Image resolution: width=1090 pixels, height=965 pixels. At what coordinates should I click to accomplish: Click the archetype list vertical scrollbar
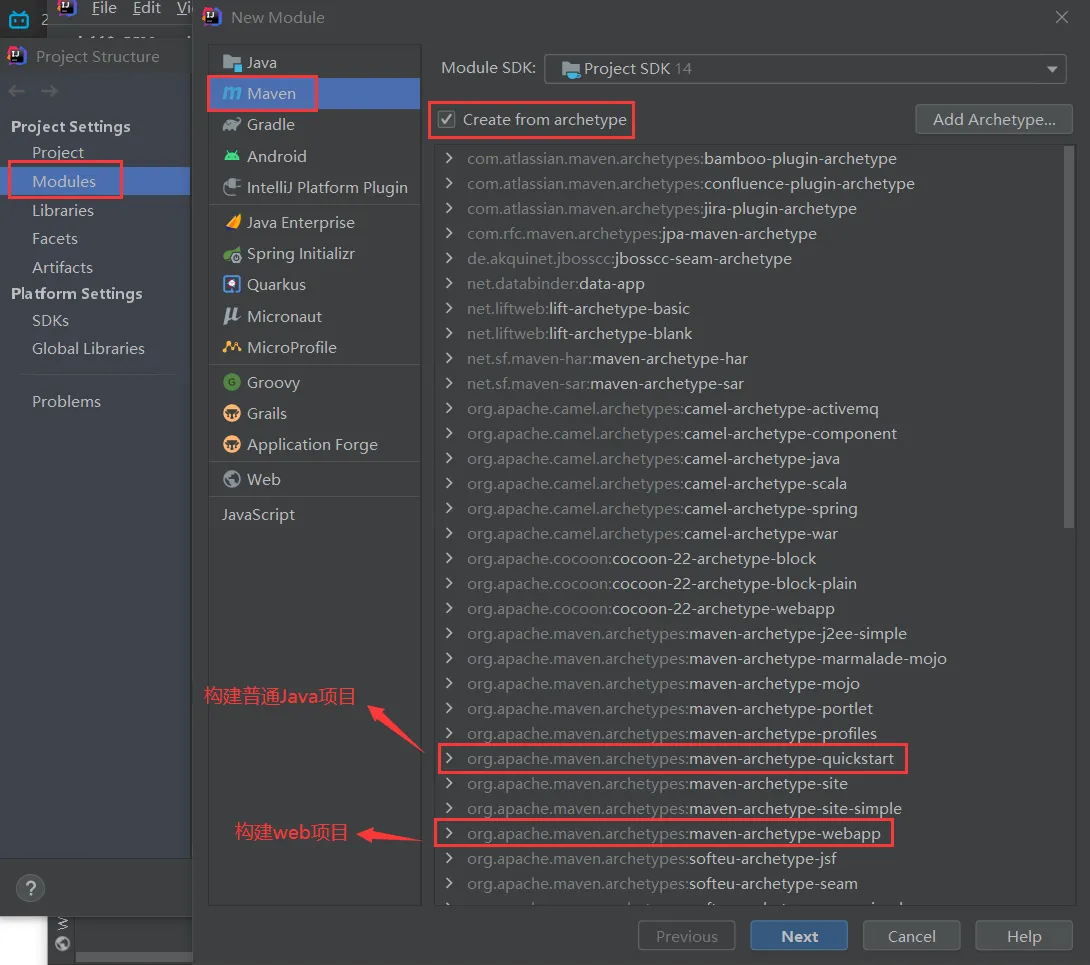click(x=1068, y=337)
